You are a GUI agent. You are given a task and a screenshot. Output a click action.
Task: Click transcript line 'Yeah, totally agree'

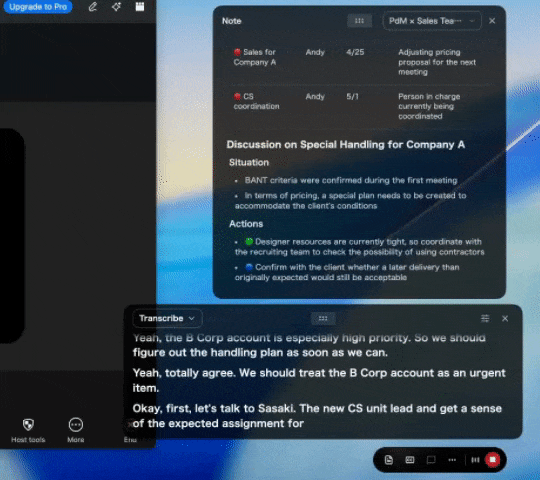(x=319, y=380)
